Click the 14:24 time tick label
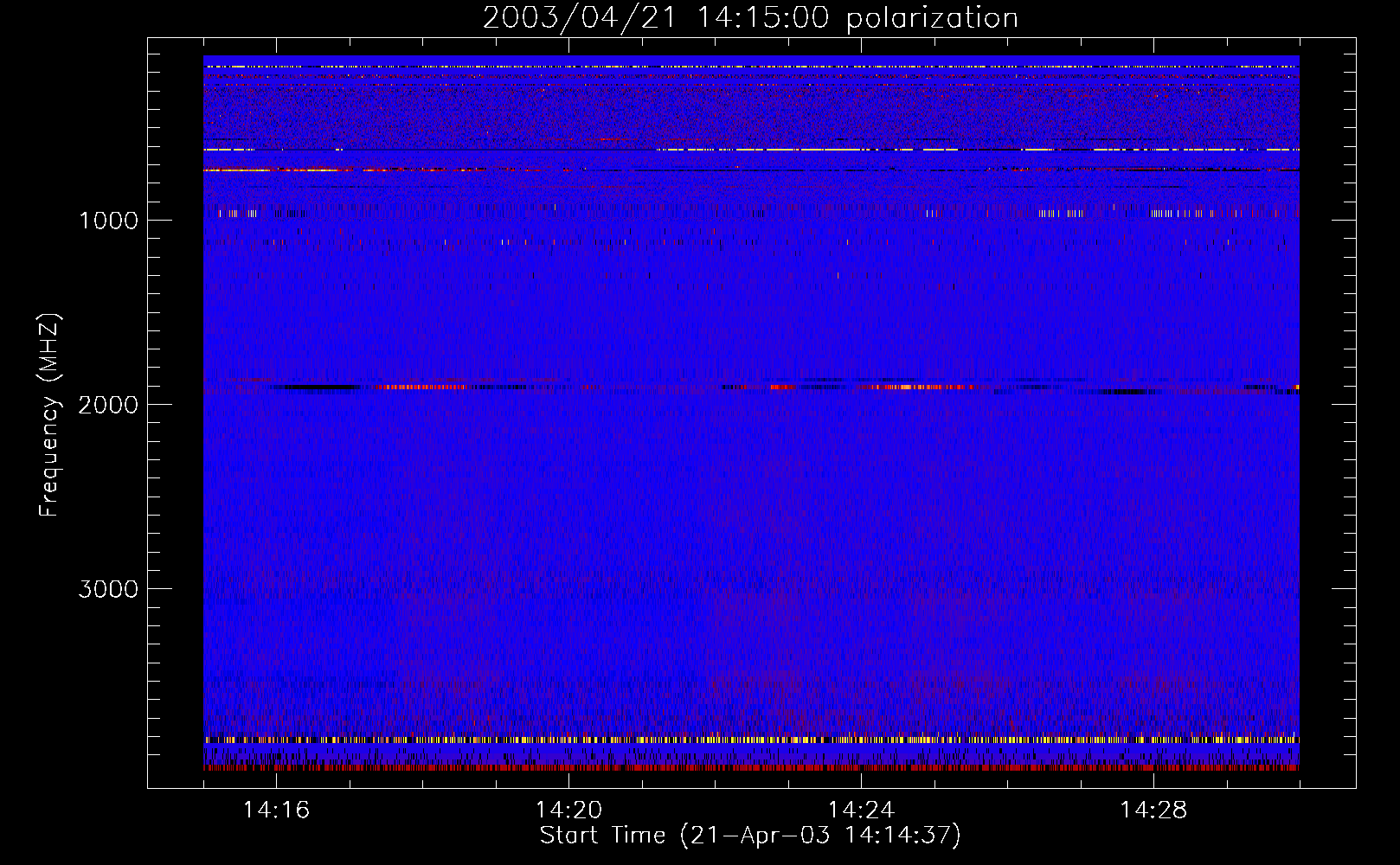This screenshot has height=865, width=1400. (x=861, y=811)
